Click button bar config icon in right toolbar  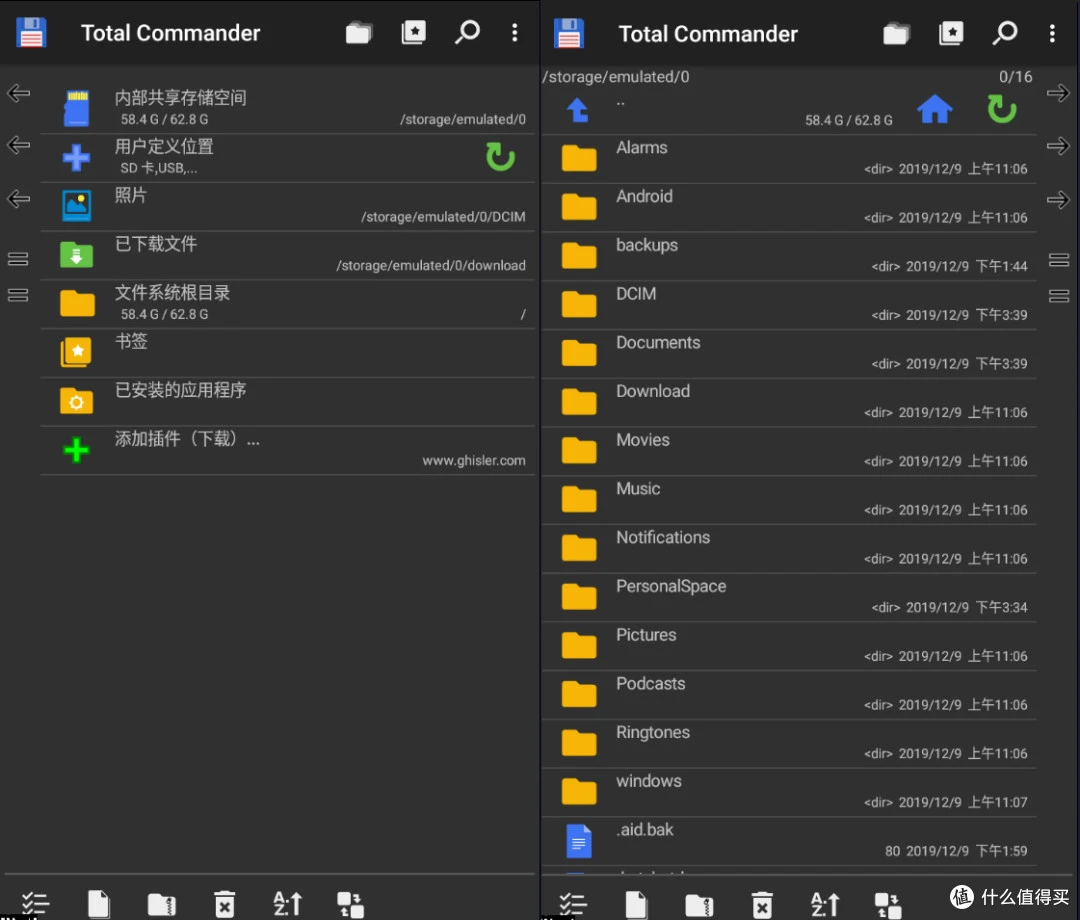[887, 905]
